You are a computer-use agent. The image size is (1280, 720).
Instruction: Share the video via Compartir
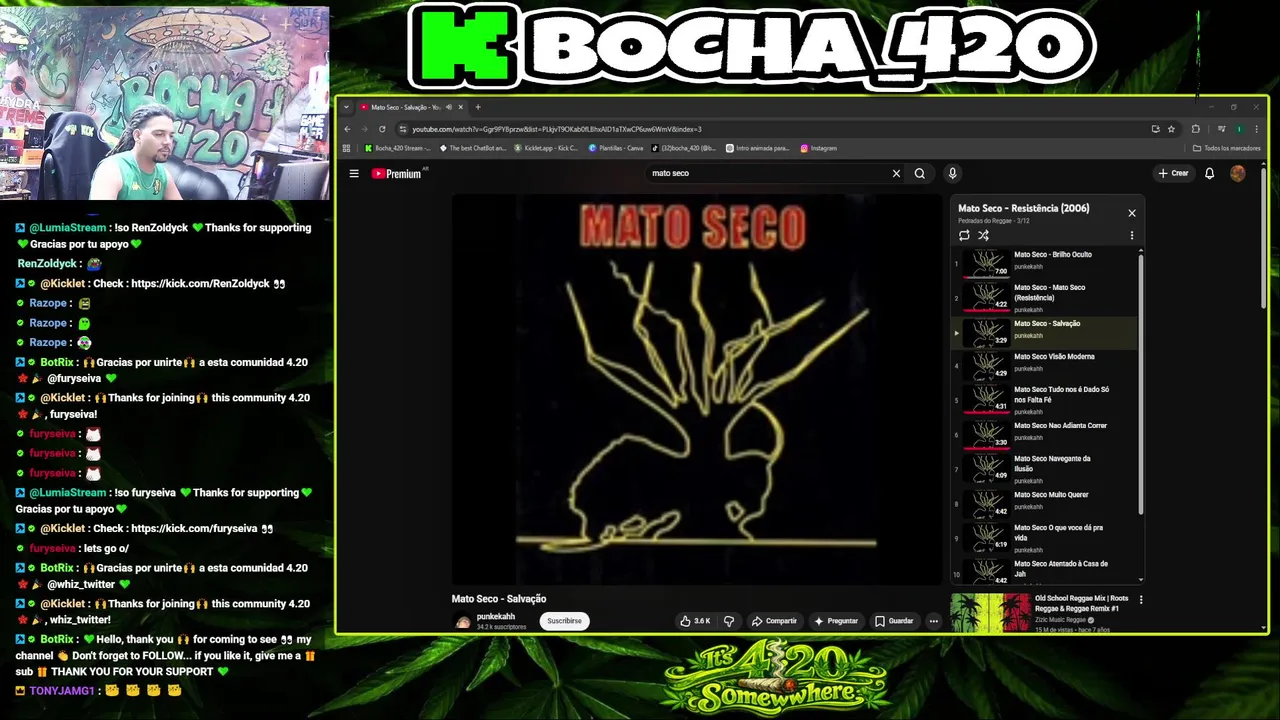(x=774, y=621)
